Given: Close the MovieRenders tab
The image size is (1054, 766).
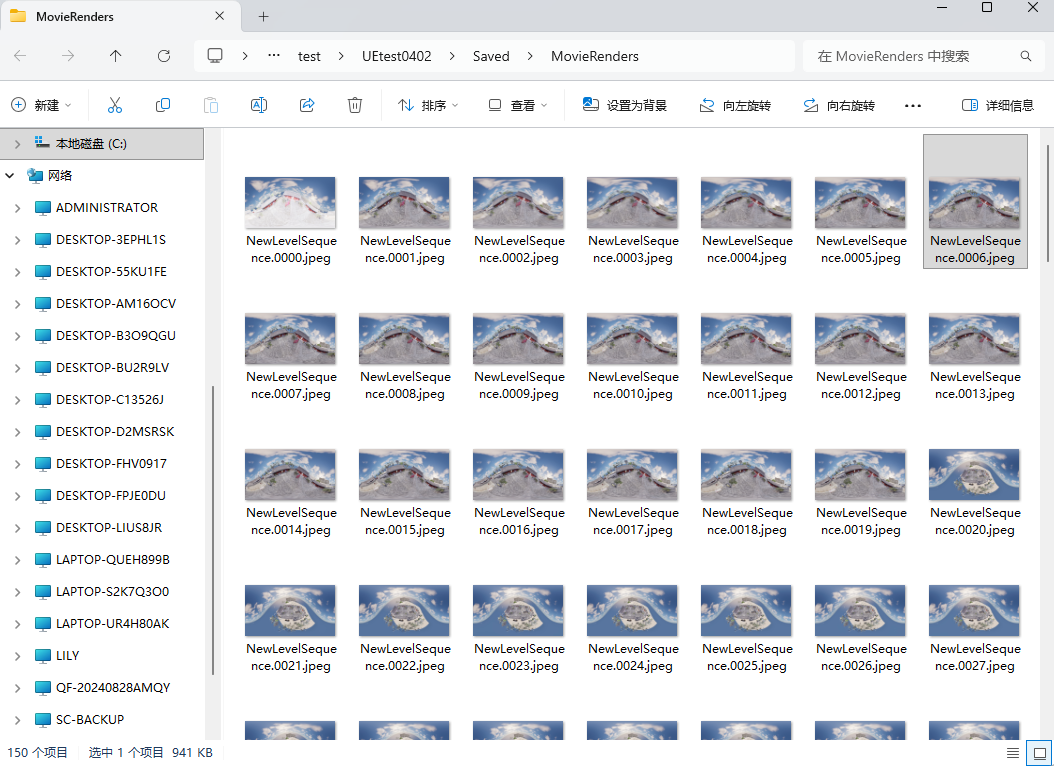Looking at the screenshot, I should tap(220, 16).
